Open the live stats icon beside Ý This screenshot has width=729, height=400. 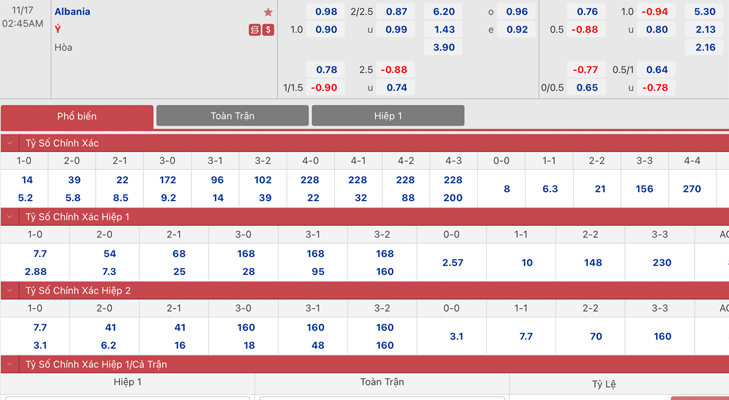pos(254,30)
